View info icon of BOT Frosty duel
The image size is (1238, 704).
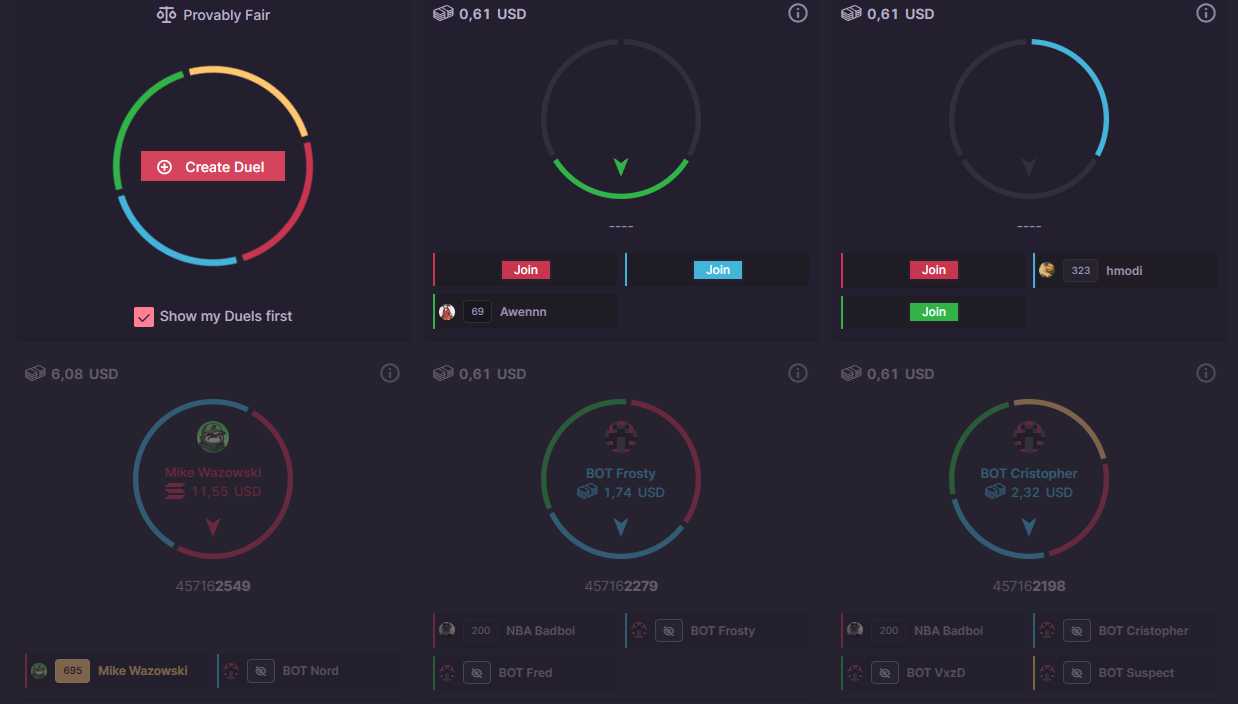tap(797, 373)
